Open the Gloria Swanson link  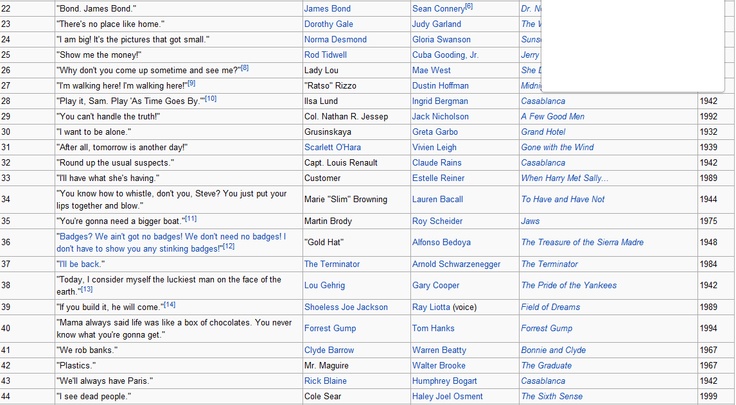[441, 39]
